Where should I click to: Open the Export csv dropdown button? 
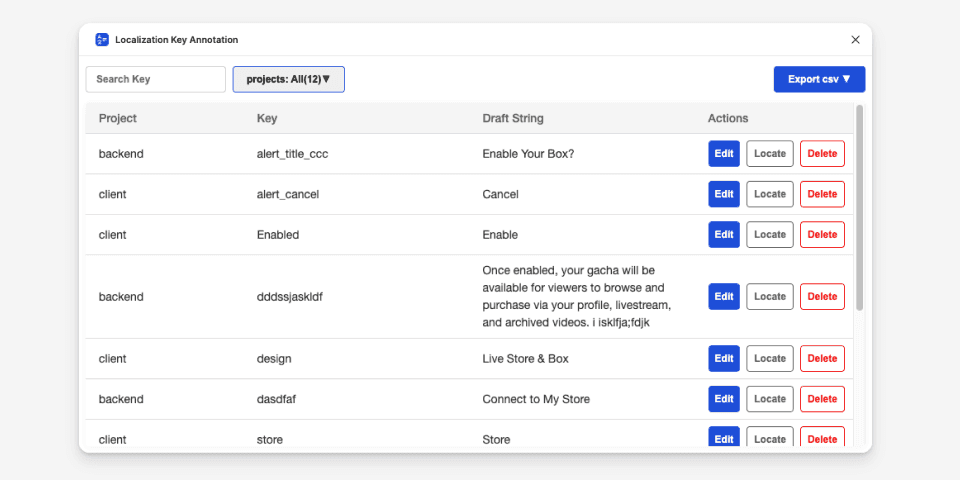pos(819,80)
